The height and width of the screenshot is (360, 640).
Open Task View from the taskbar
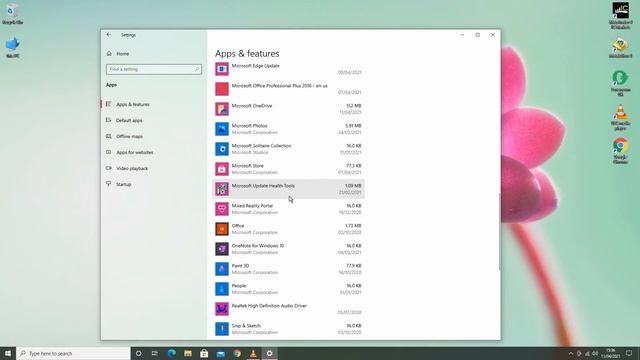coord(155,353)
